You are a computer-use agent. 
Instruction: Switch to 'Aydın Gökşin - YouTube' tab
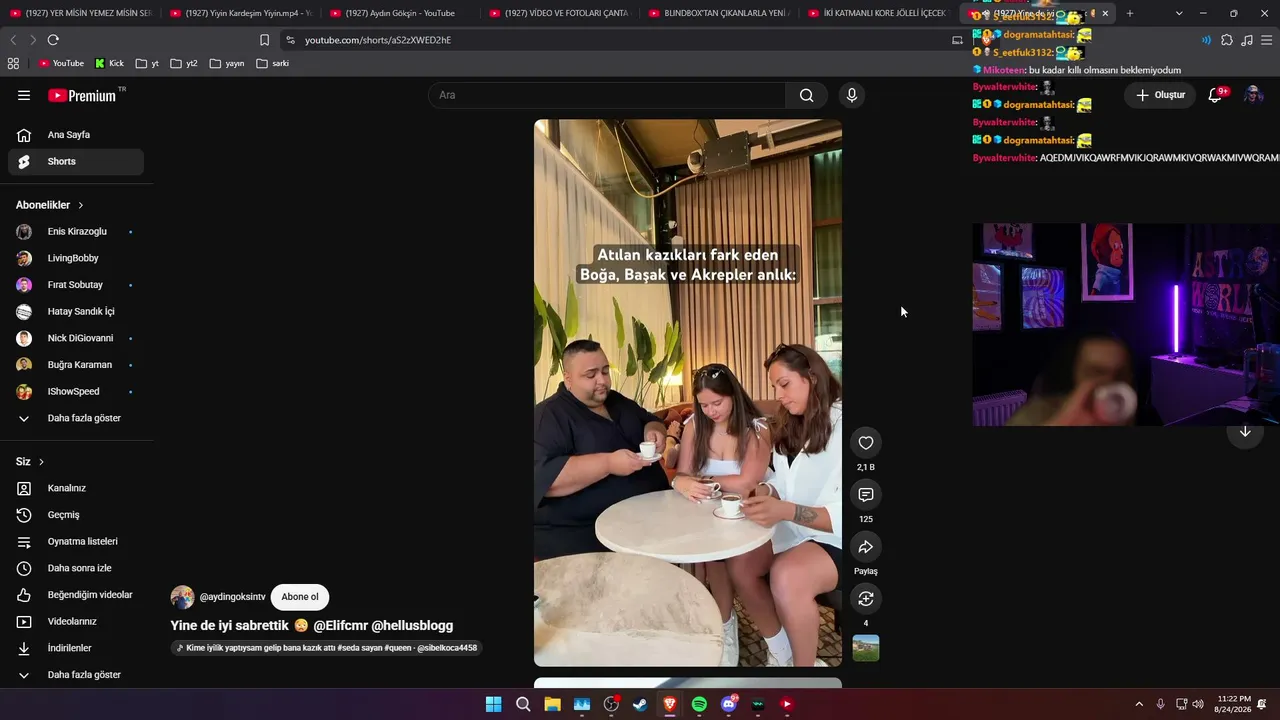click(x=400, y=13)
